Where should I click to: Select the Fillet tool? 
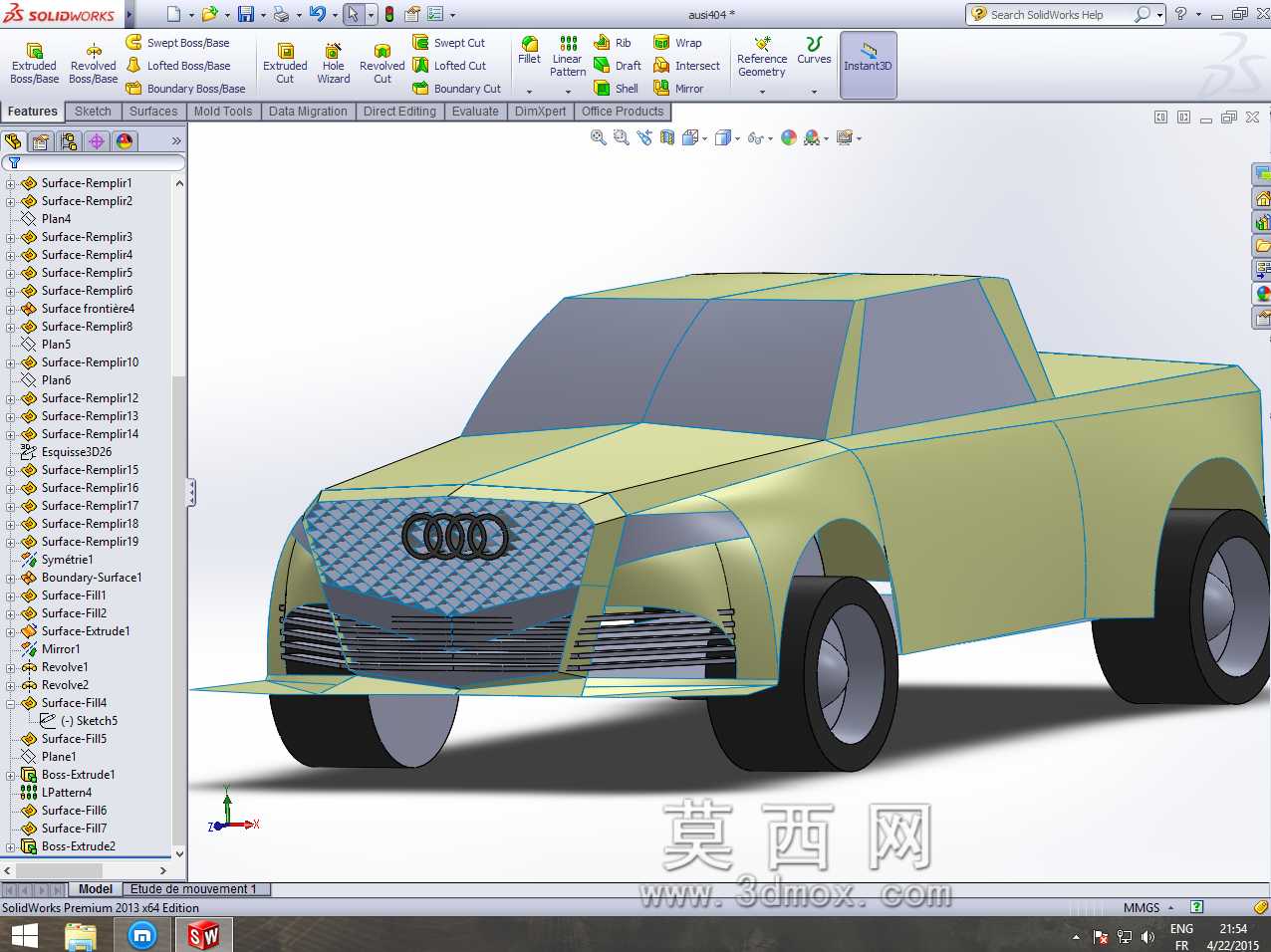coord(529,51)
